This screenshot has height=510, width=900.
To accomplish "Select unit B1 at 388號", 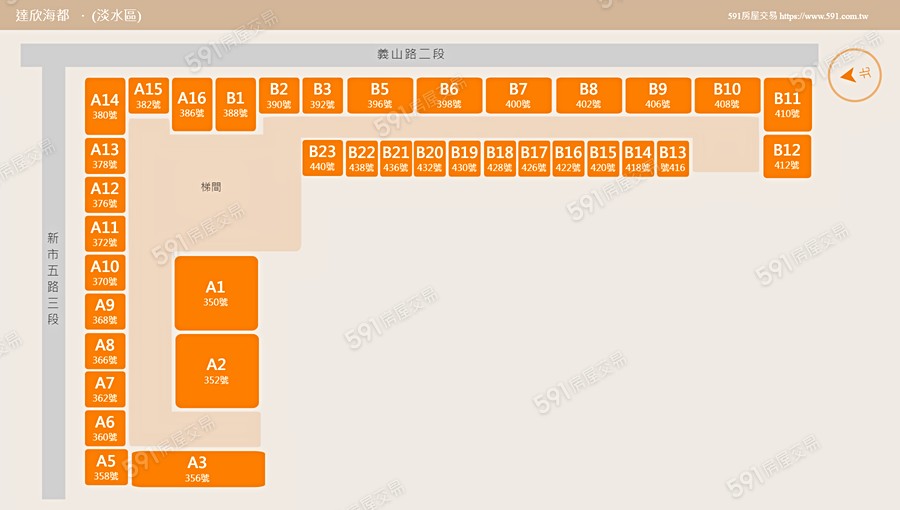I will pos(236,104).
